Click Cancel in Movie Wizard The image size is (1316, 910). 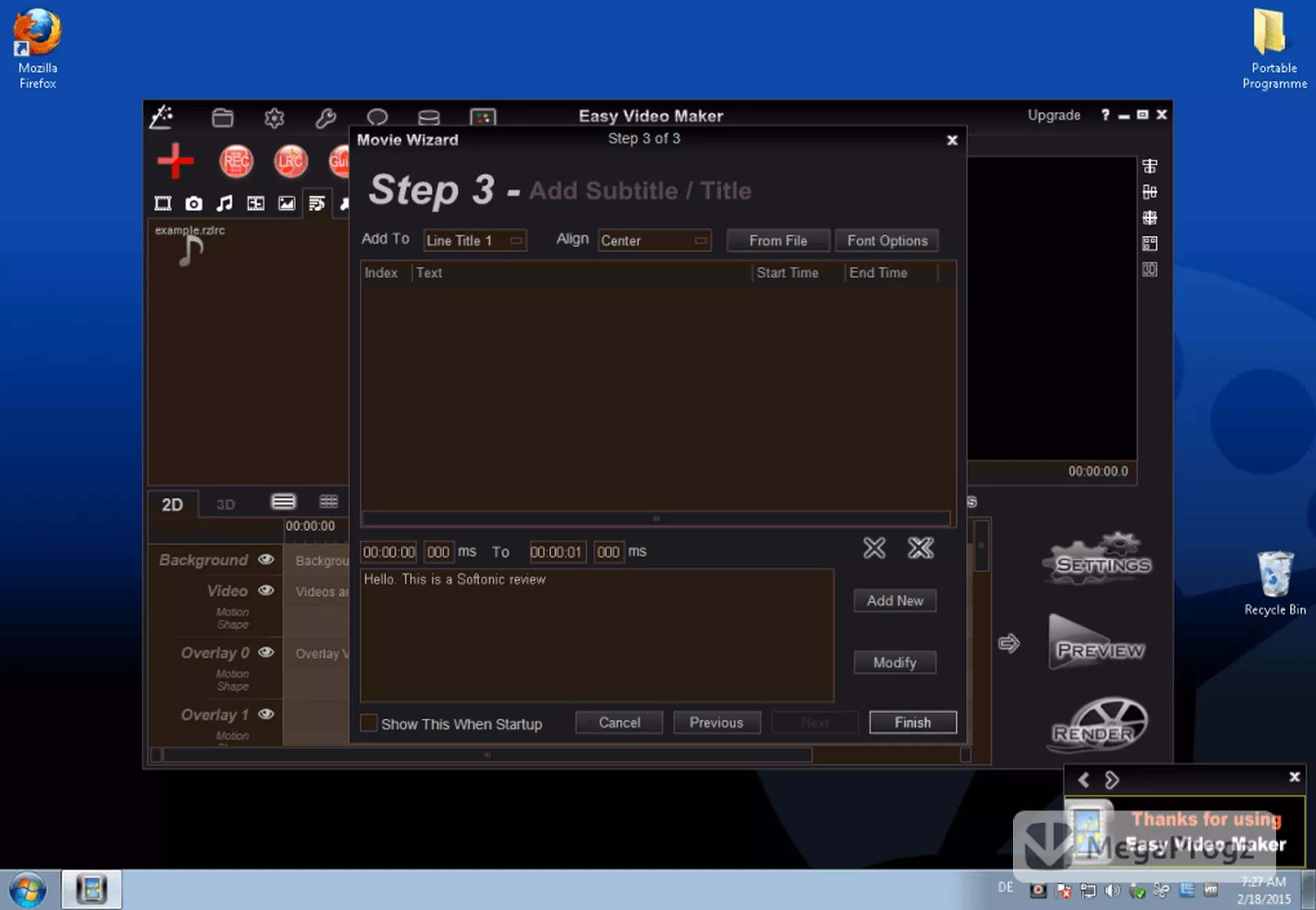[x=619, y=723]
